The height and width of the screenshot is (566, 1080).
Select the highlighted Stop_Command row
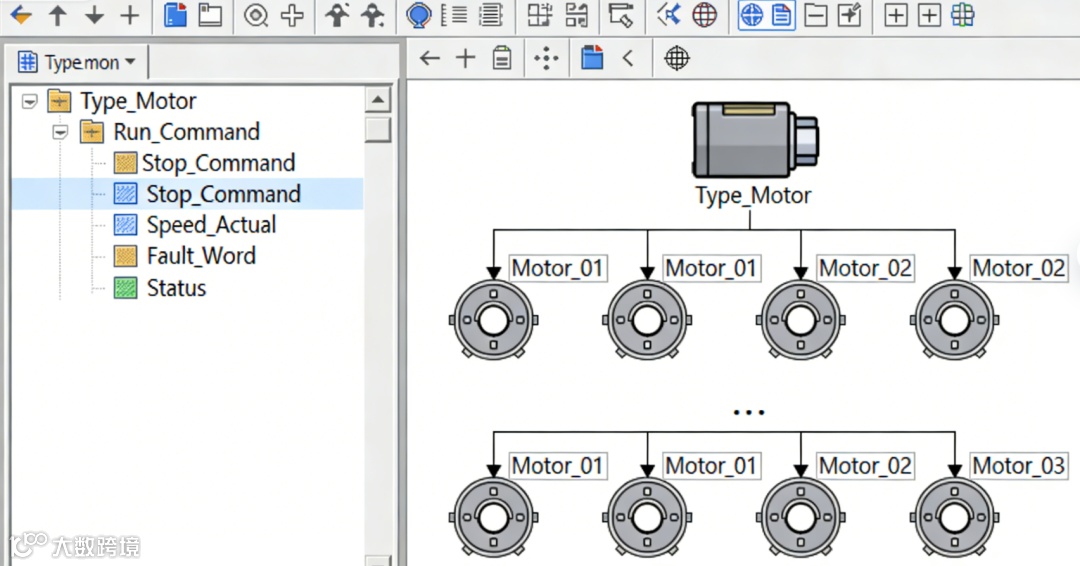[187, 193]
